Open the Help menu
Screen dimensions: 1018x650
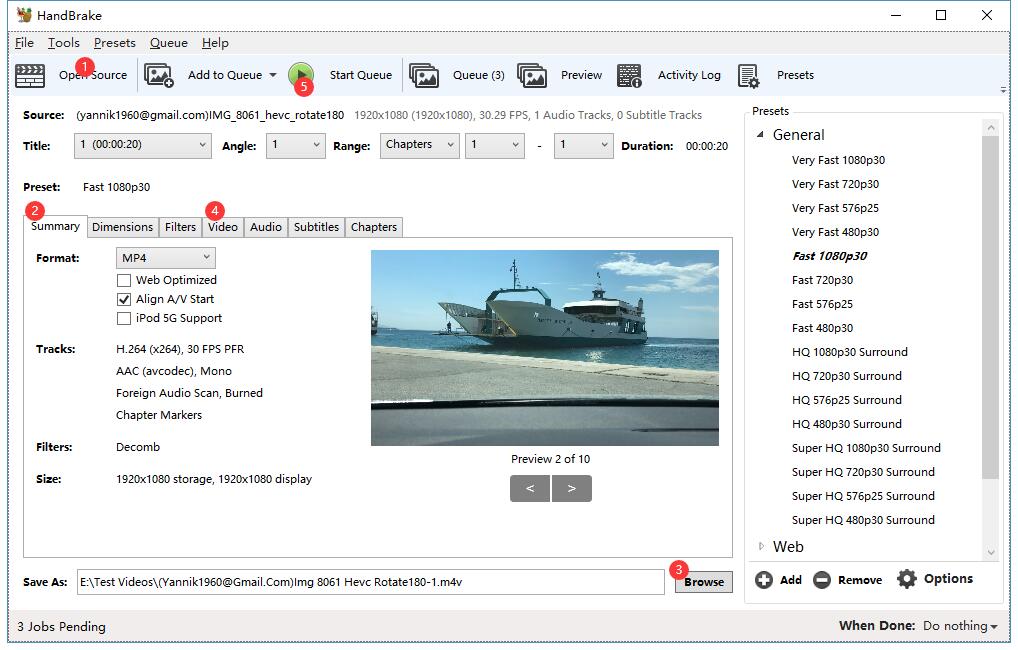(x=215, y=43)
